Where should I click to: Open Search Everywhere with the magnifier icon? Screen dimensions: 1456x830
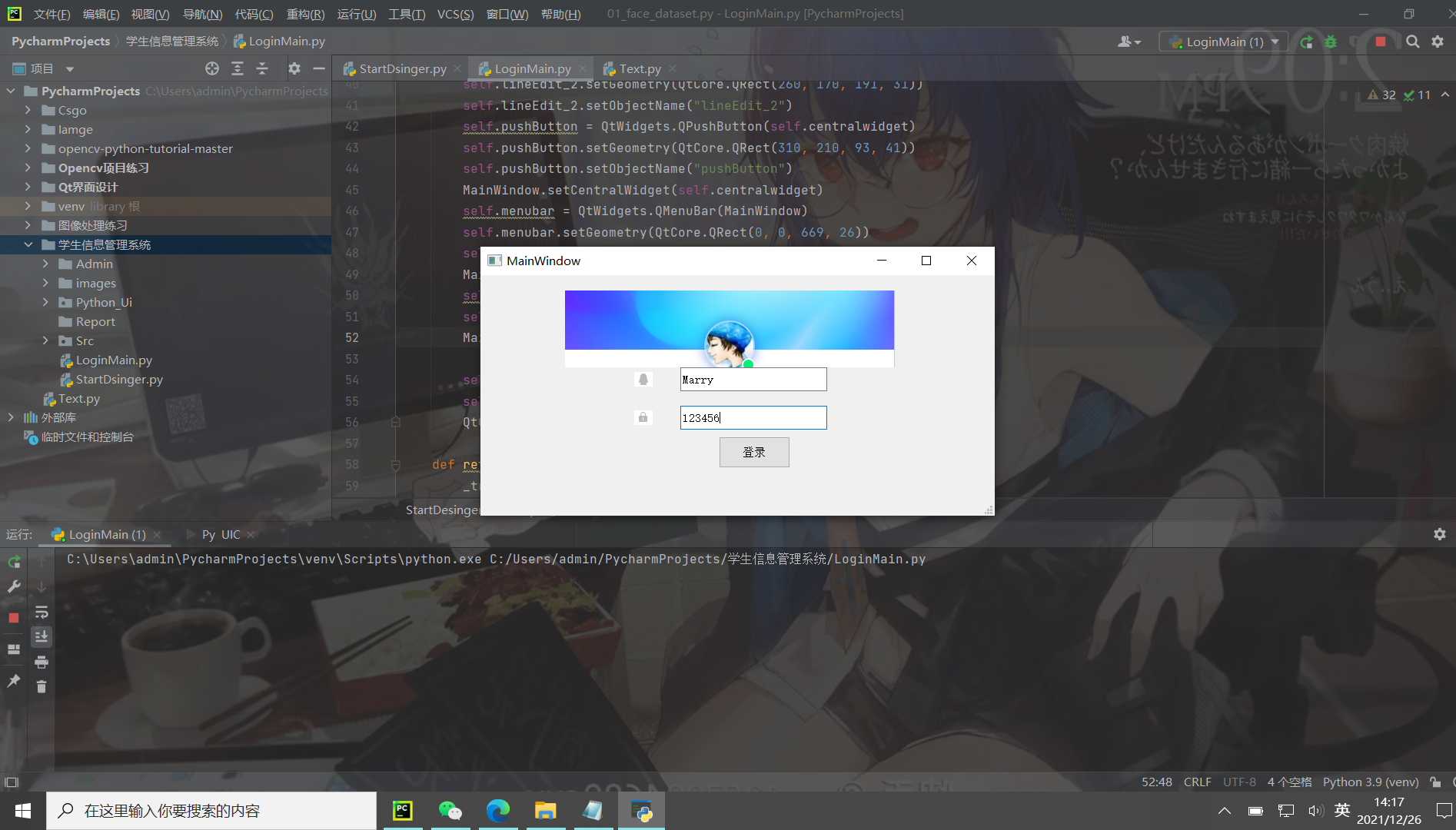(x=1412, y=41)
